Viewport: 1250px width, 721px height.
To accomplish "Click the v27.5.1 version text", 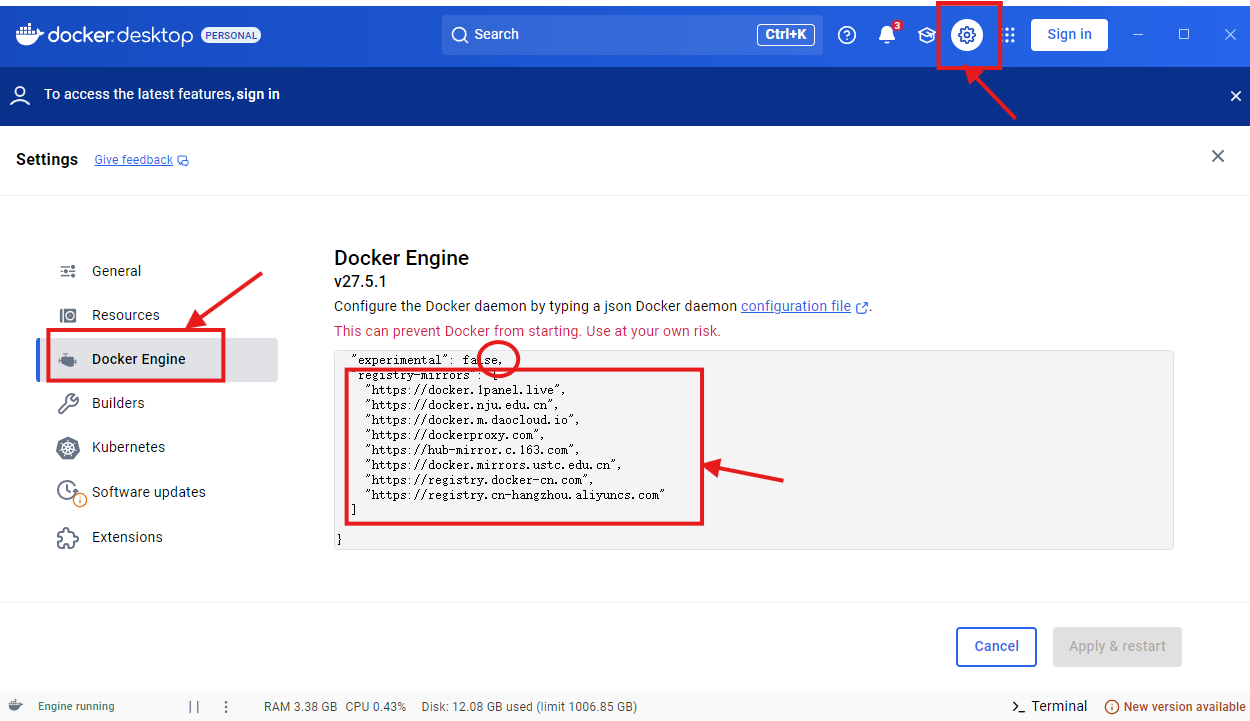I will 360,282.
